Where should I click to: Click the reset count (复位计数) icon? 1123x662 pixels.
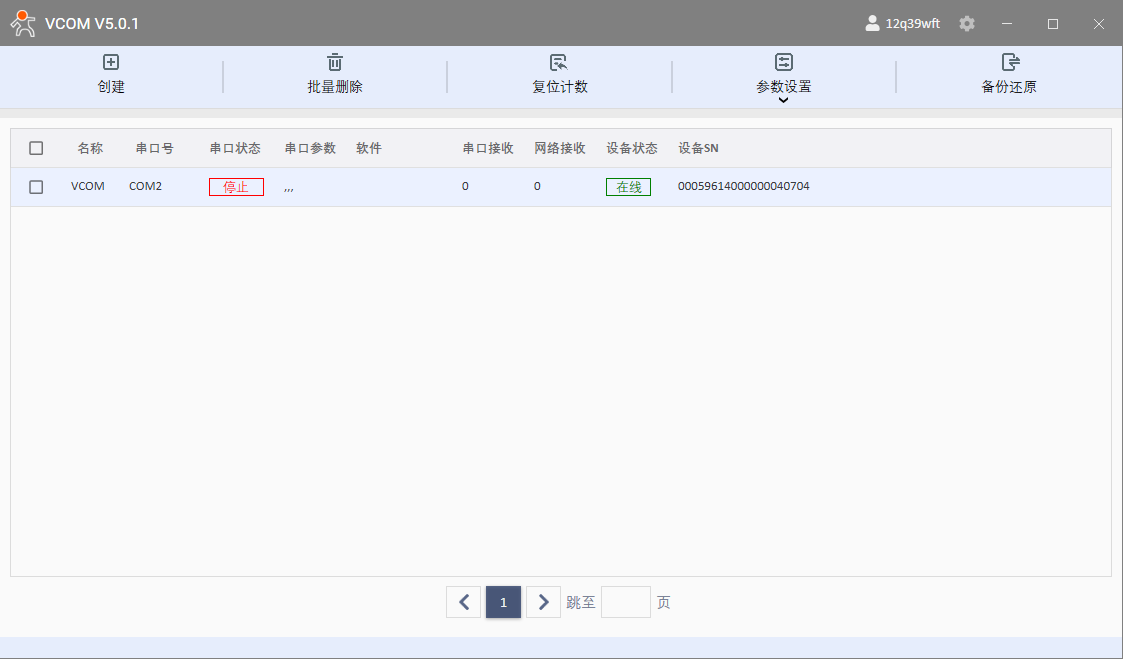tap(559, 62)
